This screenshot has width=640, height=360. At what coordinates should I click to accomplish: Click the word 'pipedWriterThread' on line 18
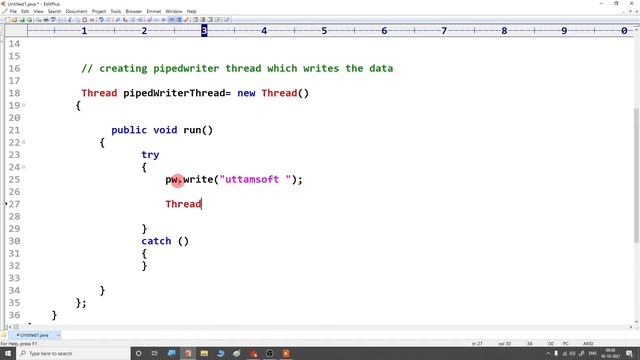[174, 93]
